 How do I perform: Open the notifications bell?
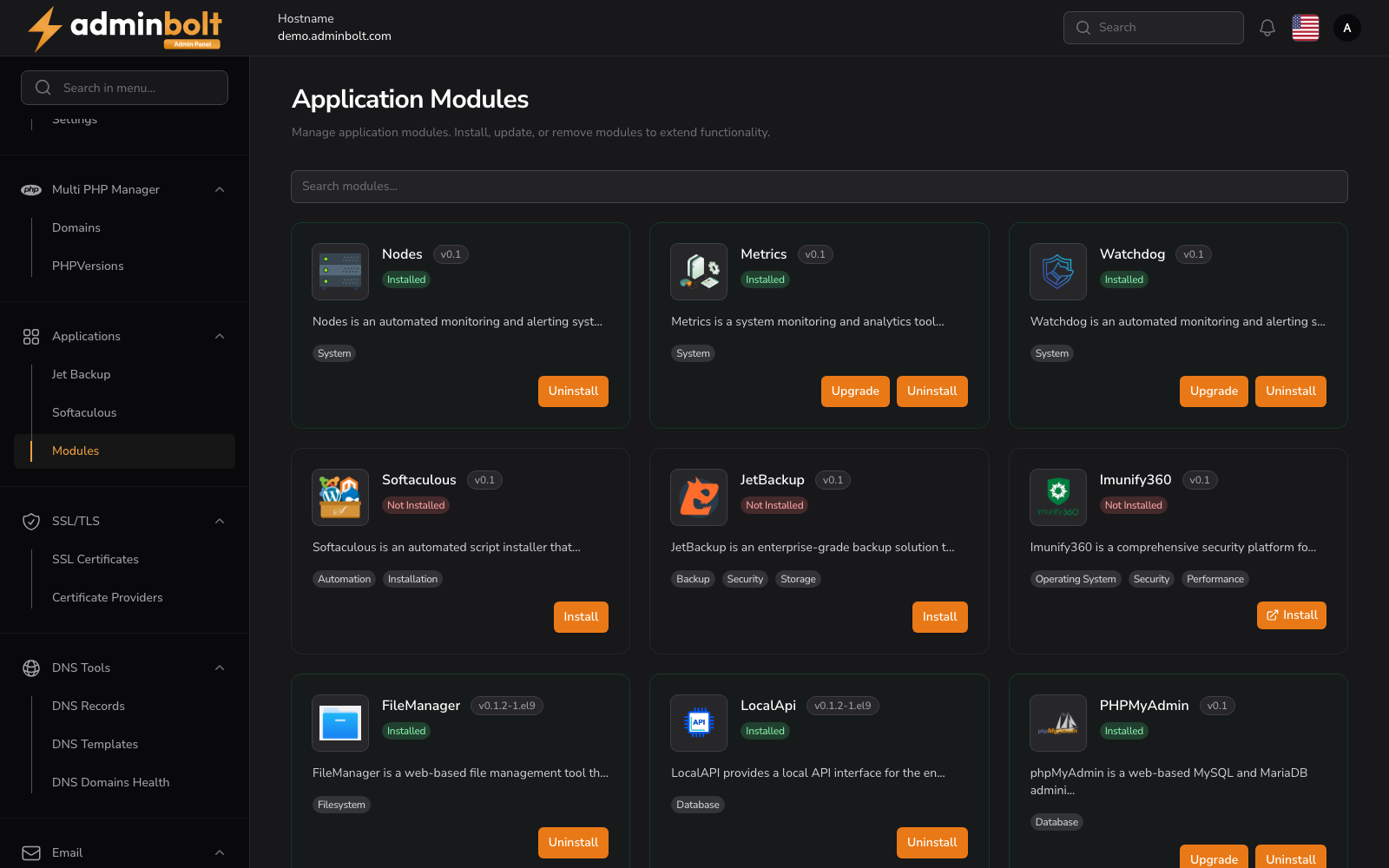point(1267,28)
